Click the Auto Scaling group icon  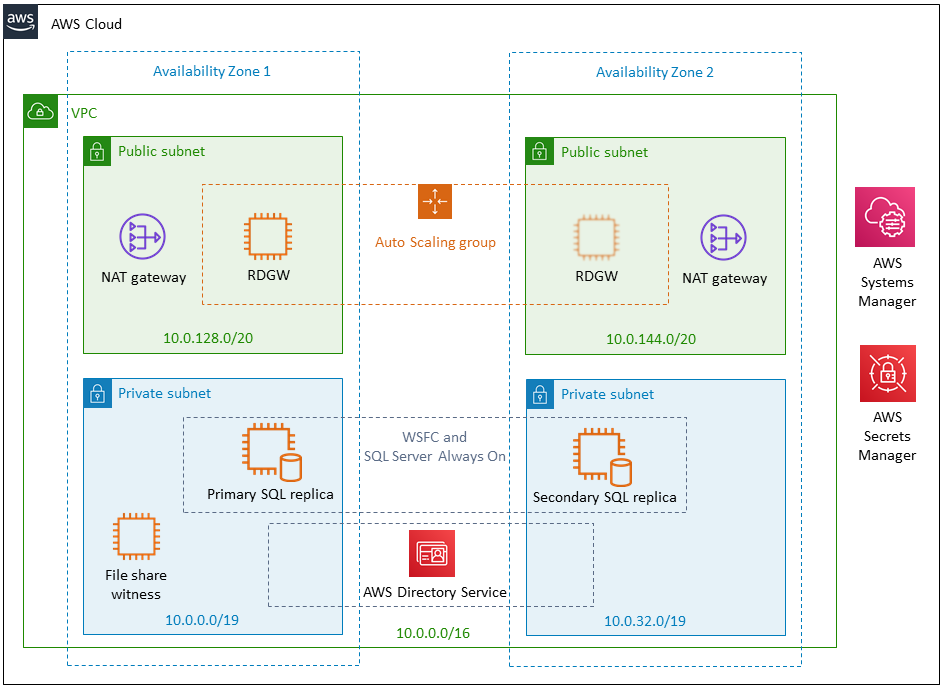pyautogui.click(x=434, y=201)
